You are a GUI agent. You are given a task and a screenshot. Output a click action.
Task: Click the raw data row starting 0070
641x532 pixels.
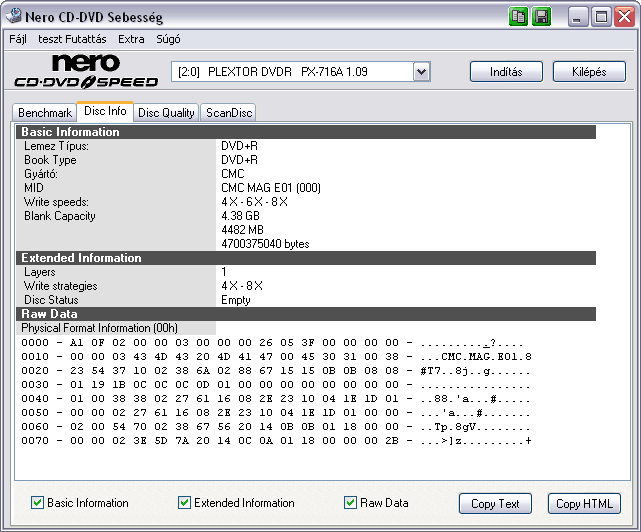click(276, 441)
